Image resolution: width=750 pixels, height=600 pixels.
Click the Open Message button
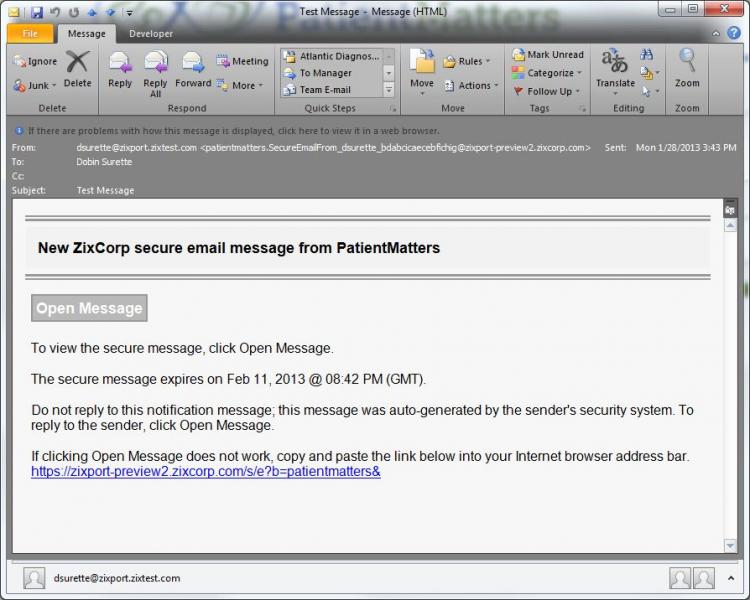click(89, 308)
